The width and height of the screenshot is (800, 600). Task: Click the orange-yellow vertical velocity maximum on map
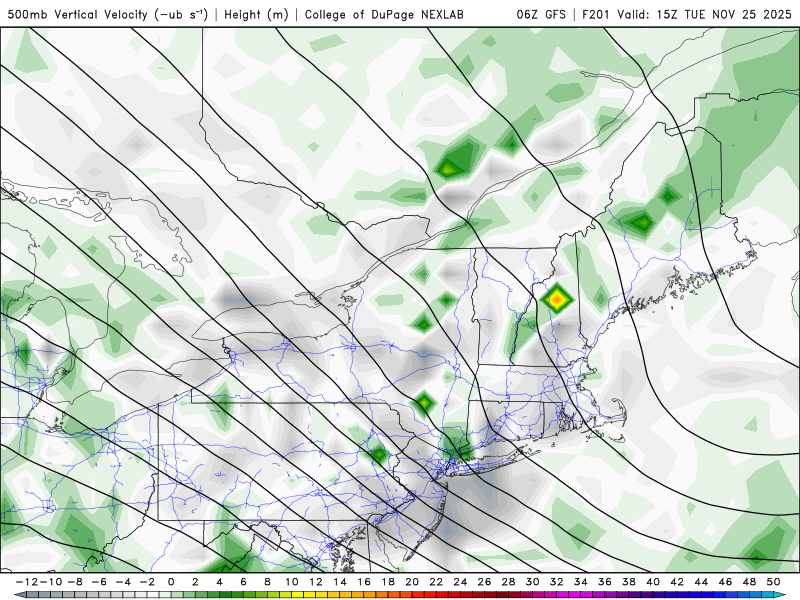(557, 299)
